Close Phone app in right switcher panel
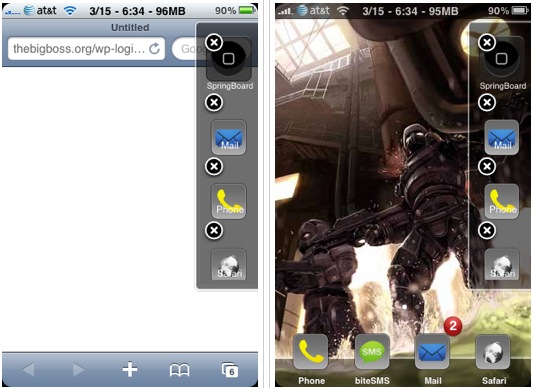Image resolution: width=533 pixels, height=388 pixels. click(x=487, y=166)
